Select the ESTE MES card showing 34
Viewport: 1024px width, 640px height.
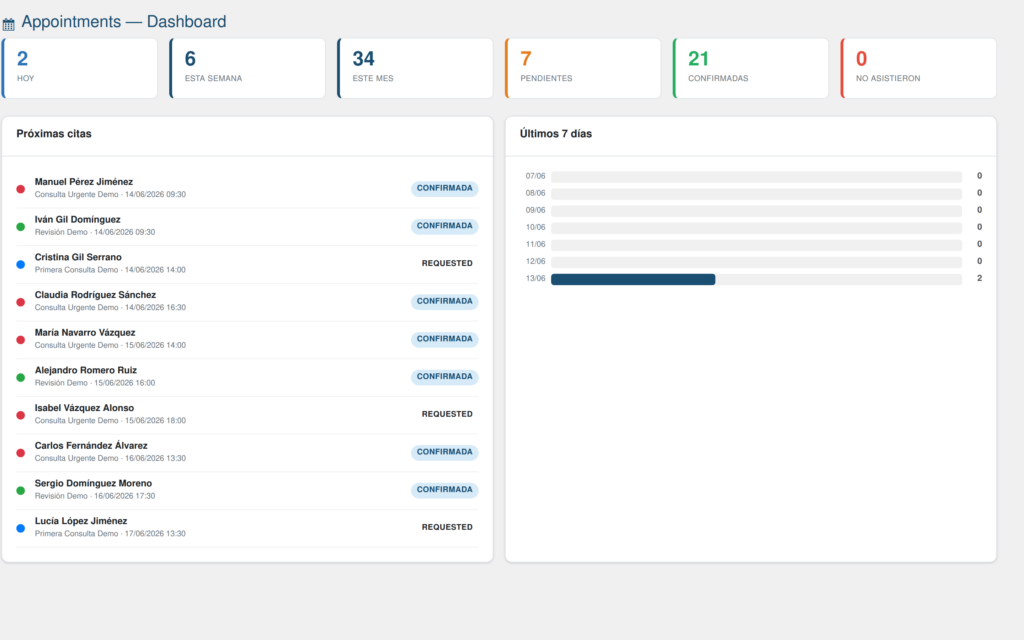coord(415,68)
